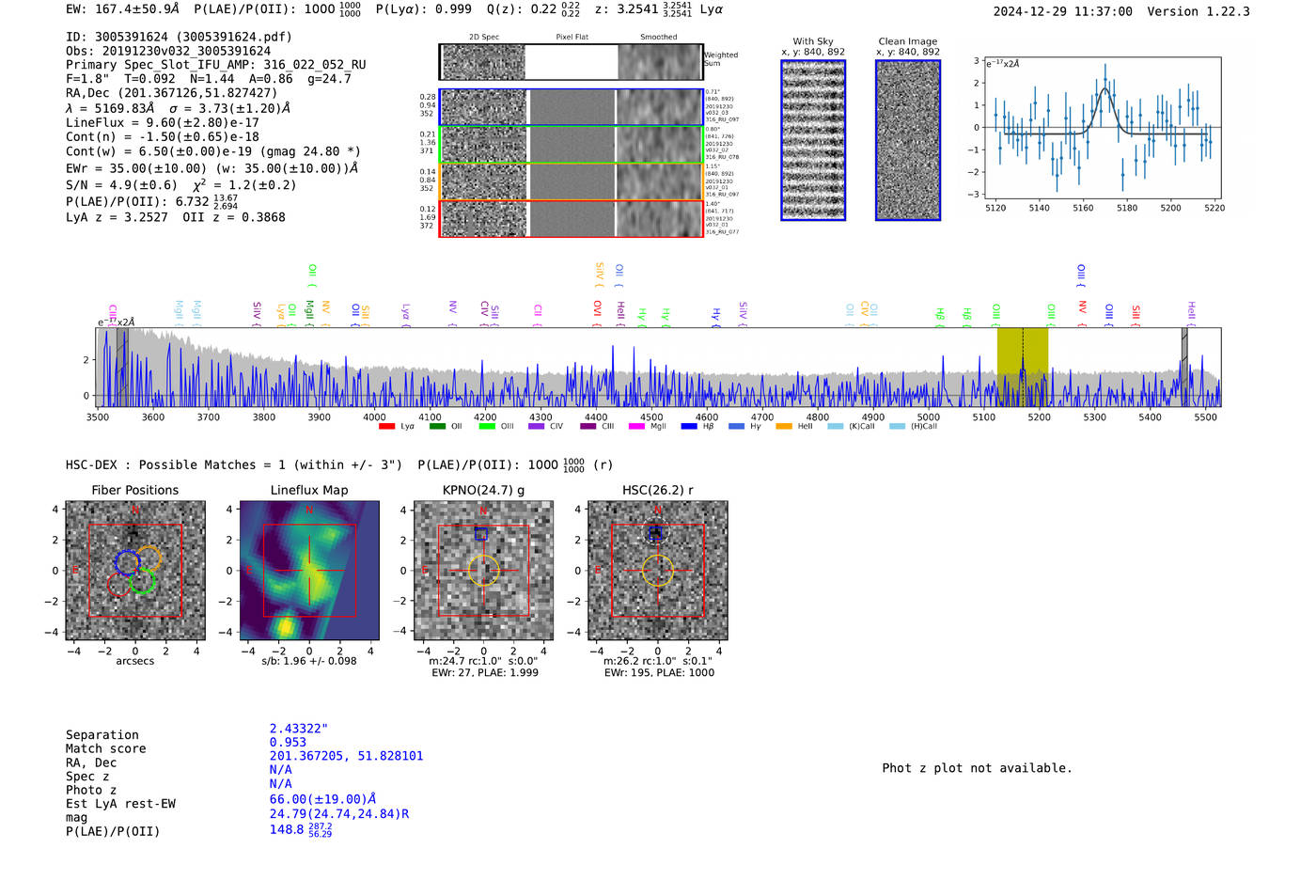The height and width of the screenshot is (896, 1316).
Task: Click the Primary Spec_Slot_IFU_AMP text
Action: [216, 65]
